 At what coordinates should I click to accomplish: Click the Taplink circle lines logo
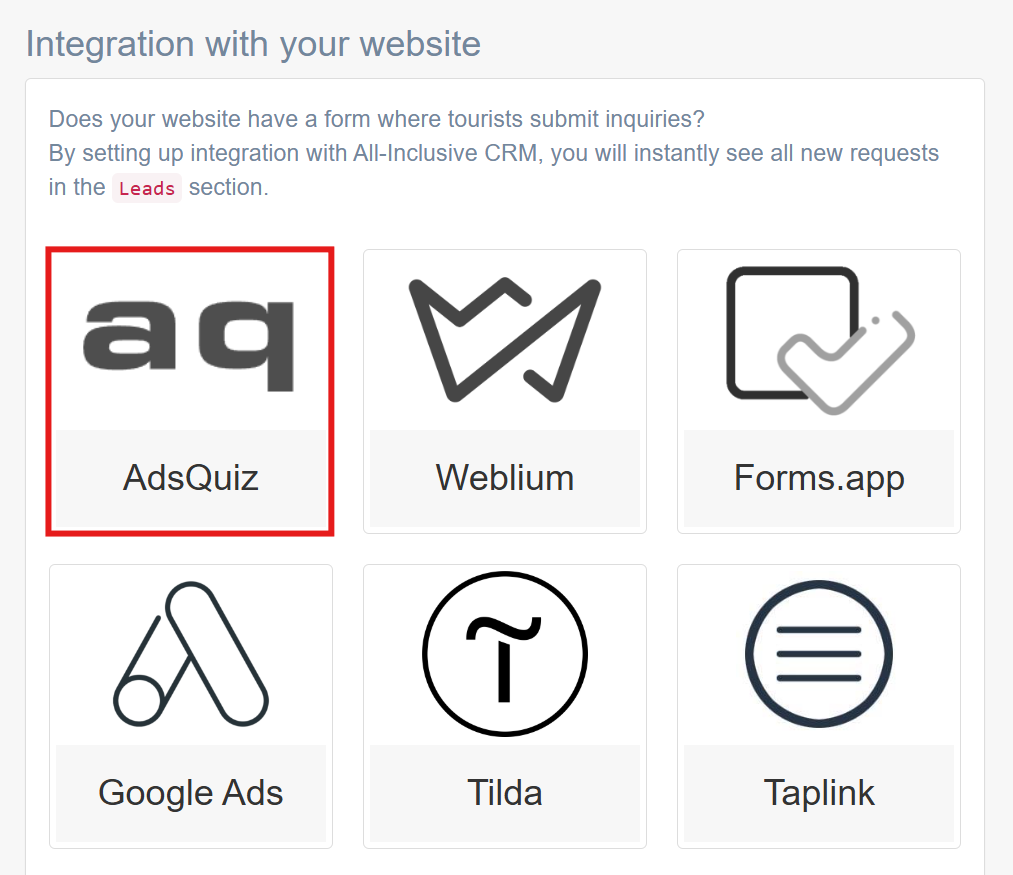pos(819,653)
